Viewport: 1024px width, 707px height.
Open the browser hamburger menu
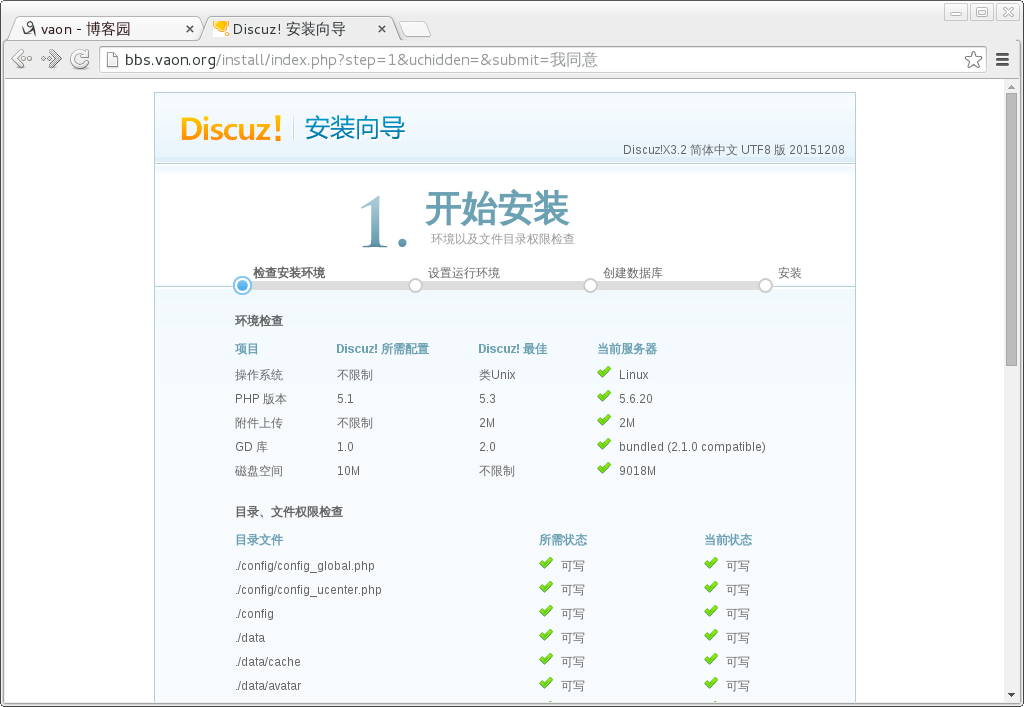pos(1002,60)
